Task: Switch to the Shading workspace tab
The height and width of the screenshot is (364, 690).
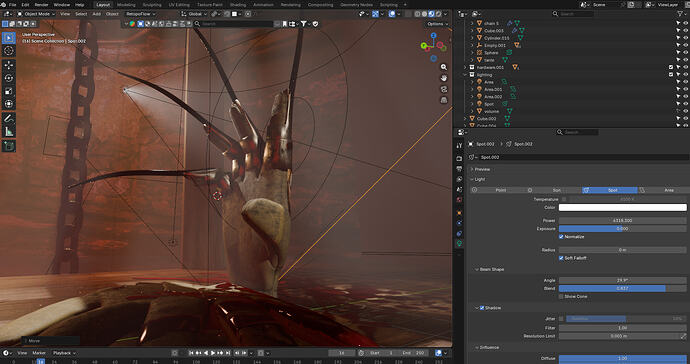Action: [238, 5]
